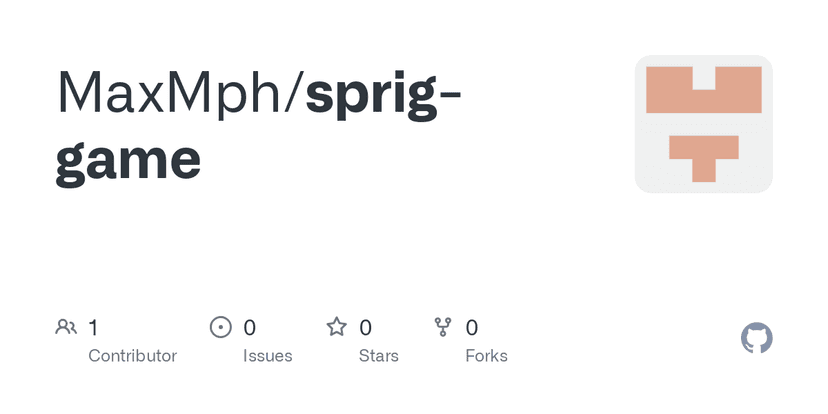The width and height of the screenshot is (828, 414).
Task: Click the Stars star icon
Action: pos(337,327)
